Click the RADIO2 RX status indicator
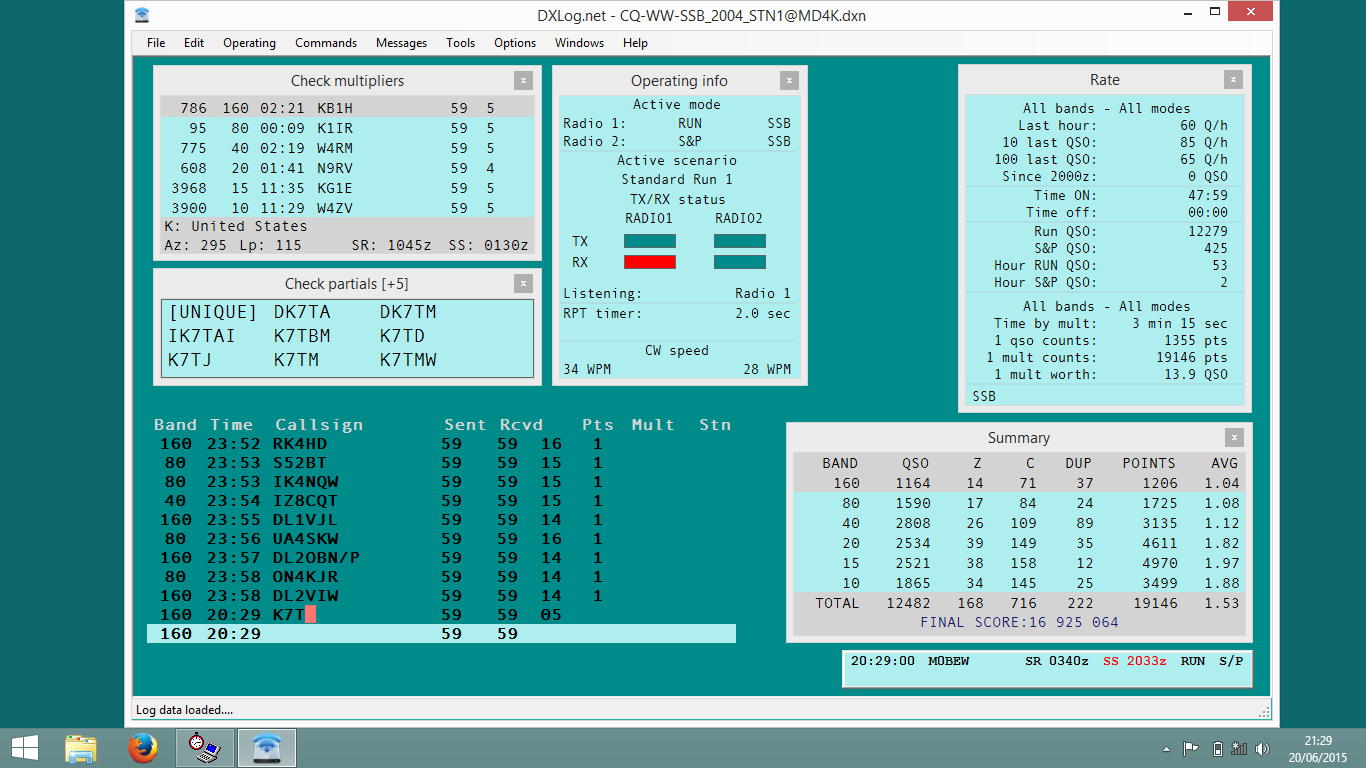This screenshot has width=1366, height=768. [x=740, y=262]
